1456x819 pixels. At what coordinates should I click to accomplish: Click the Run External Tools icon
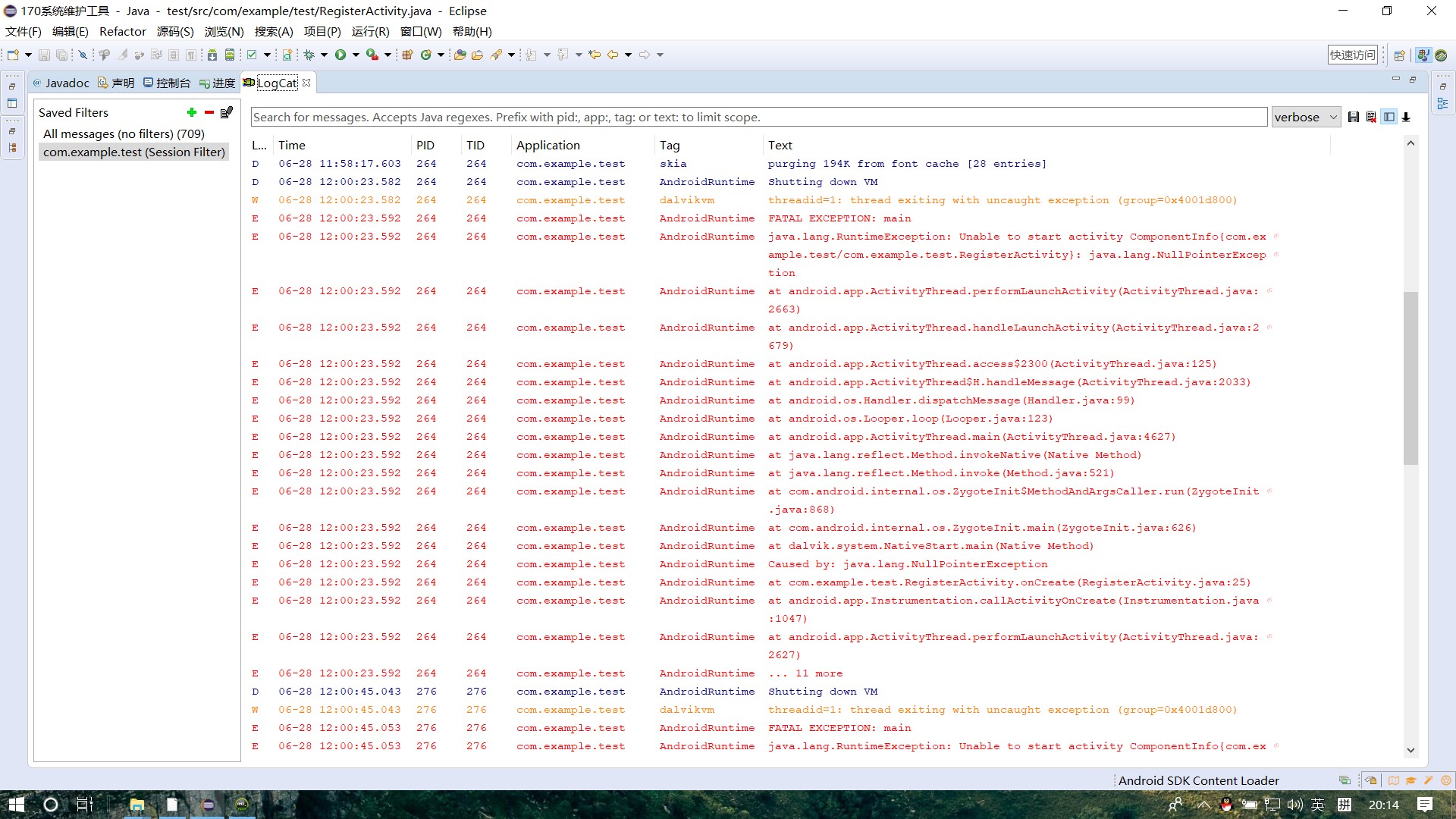pos(372,55)
